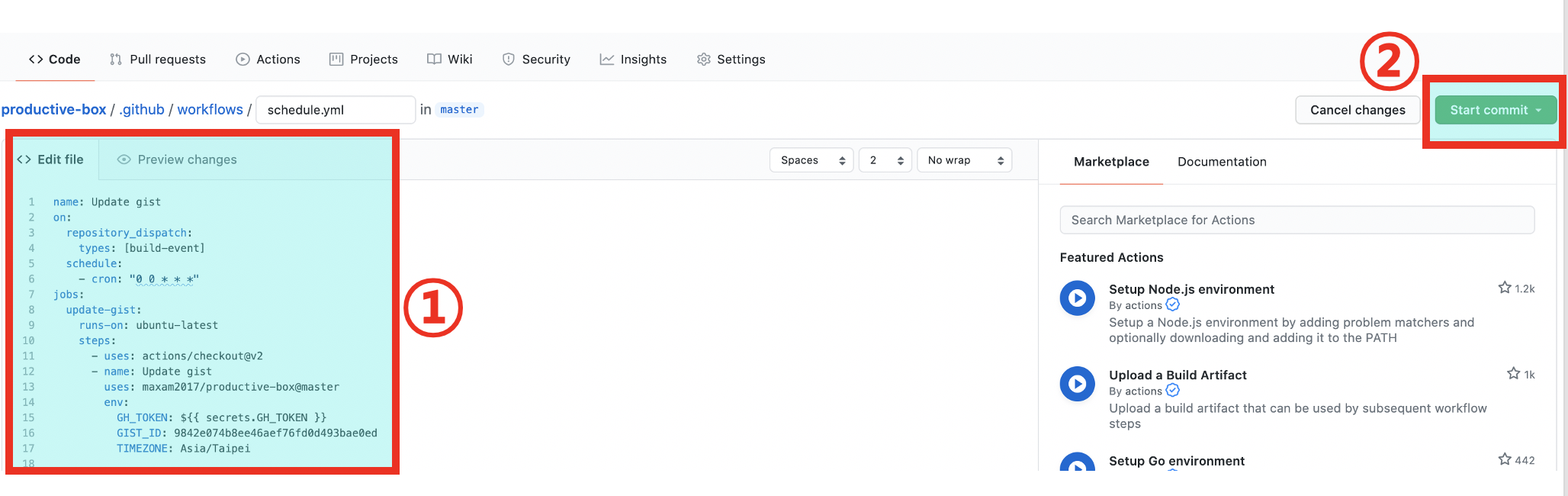The height and width of the screenshot is (496, 1568).
Task: Open the Code tab
Action: pos(54,60)
